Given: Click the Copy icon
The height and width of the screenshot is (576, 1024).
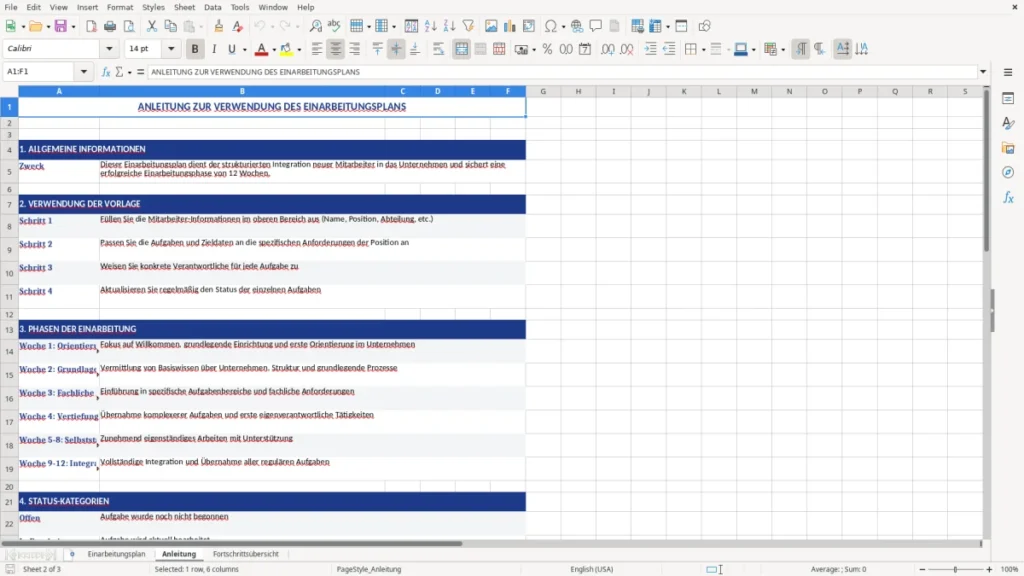Looking at the screenshot, I should coord(170,26).
